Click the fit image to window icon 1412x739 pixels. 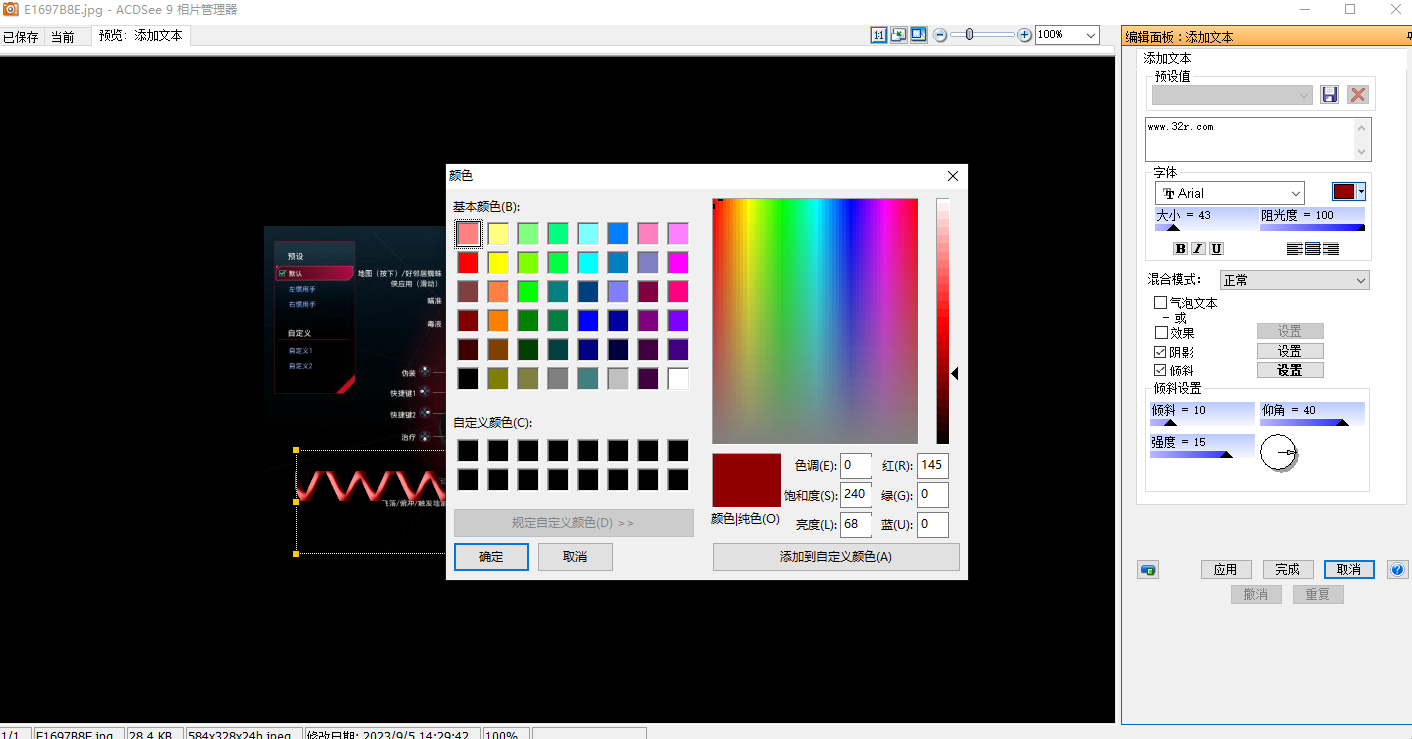899,34
